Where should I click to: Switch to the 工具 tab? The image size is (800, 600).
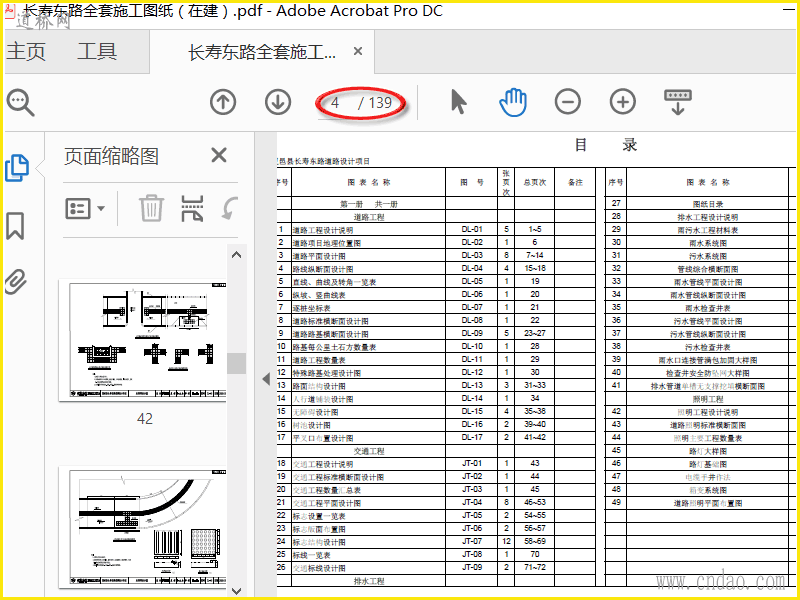97,52
